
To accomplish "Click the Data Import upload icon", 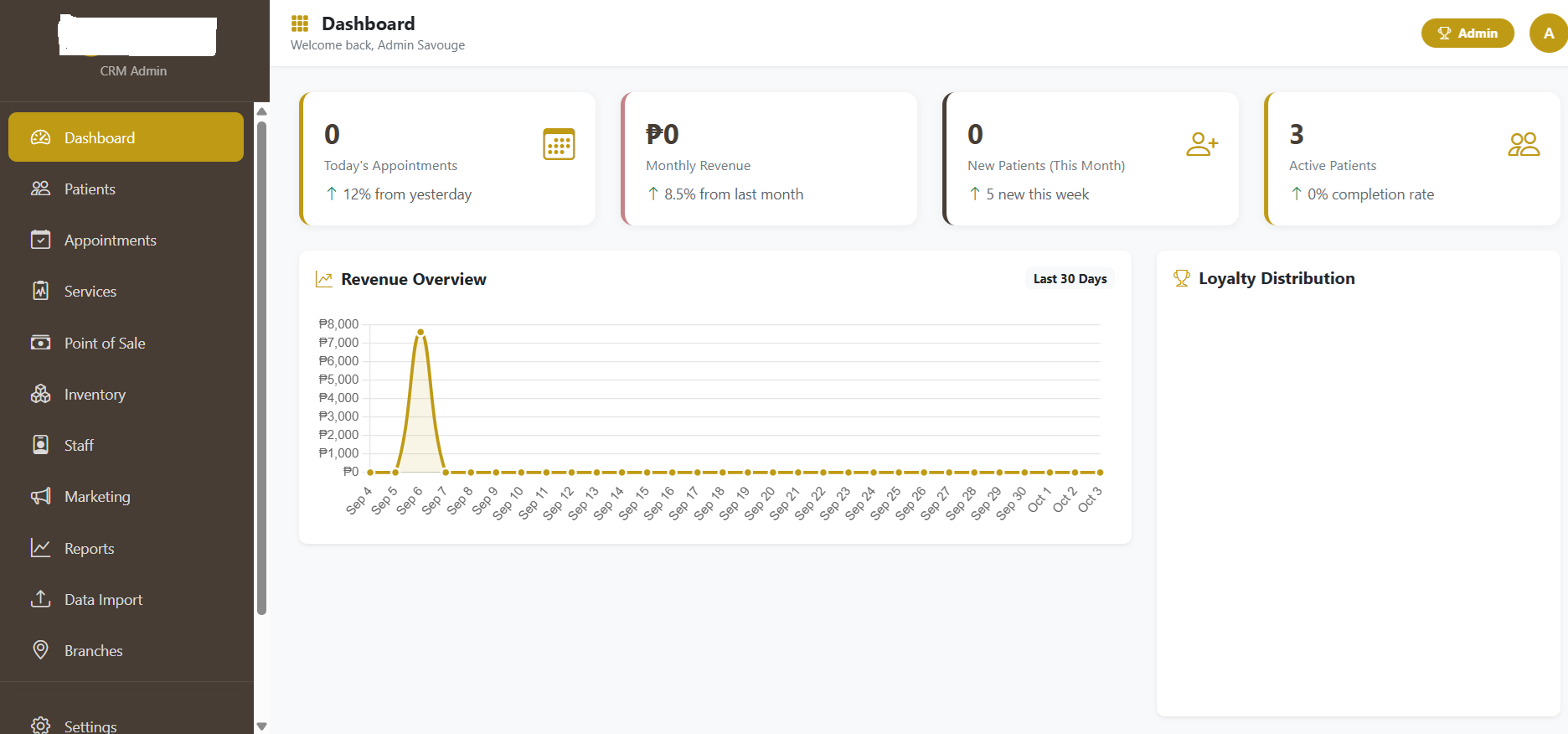I will [x=40, y=599].
